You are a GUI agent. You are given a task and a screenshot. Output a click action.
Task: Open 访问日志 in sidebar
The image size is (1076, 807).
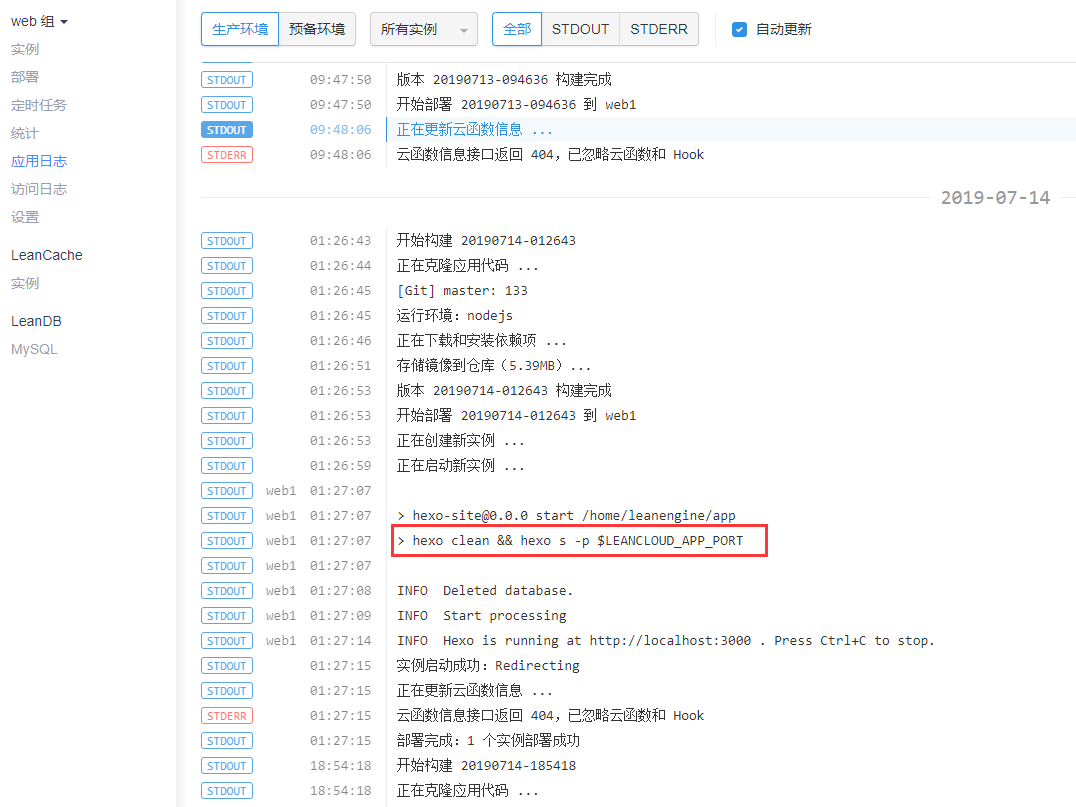pos(39,189)
